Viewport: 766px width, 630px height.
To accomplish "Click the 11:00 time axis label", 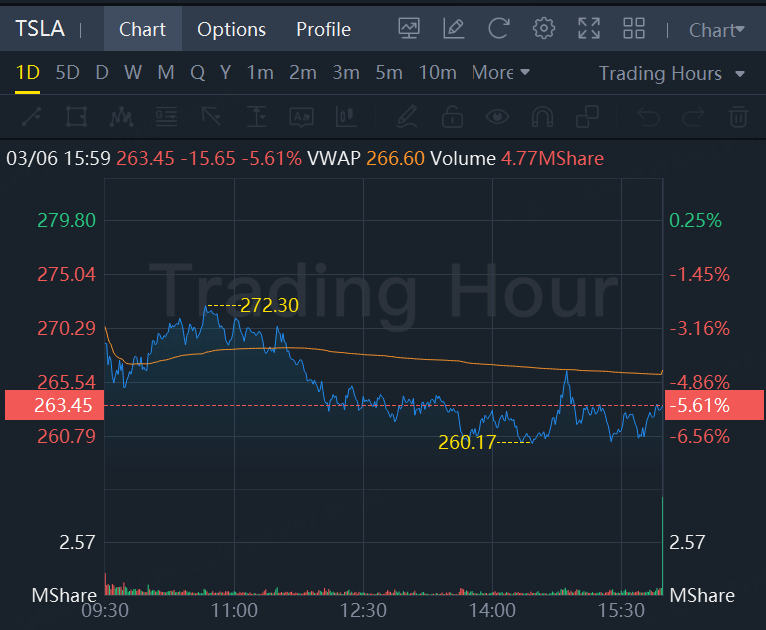I will (234, 610).
